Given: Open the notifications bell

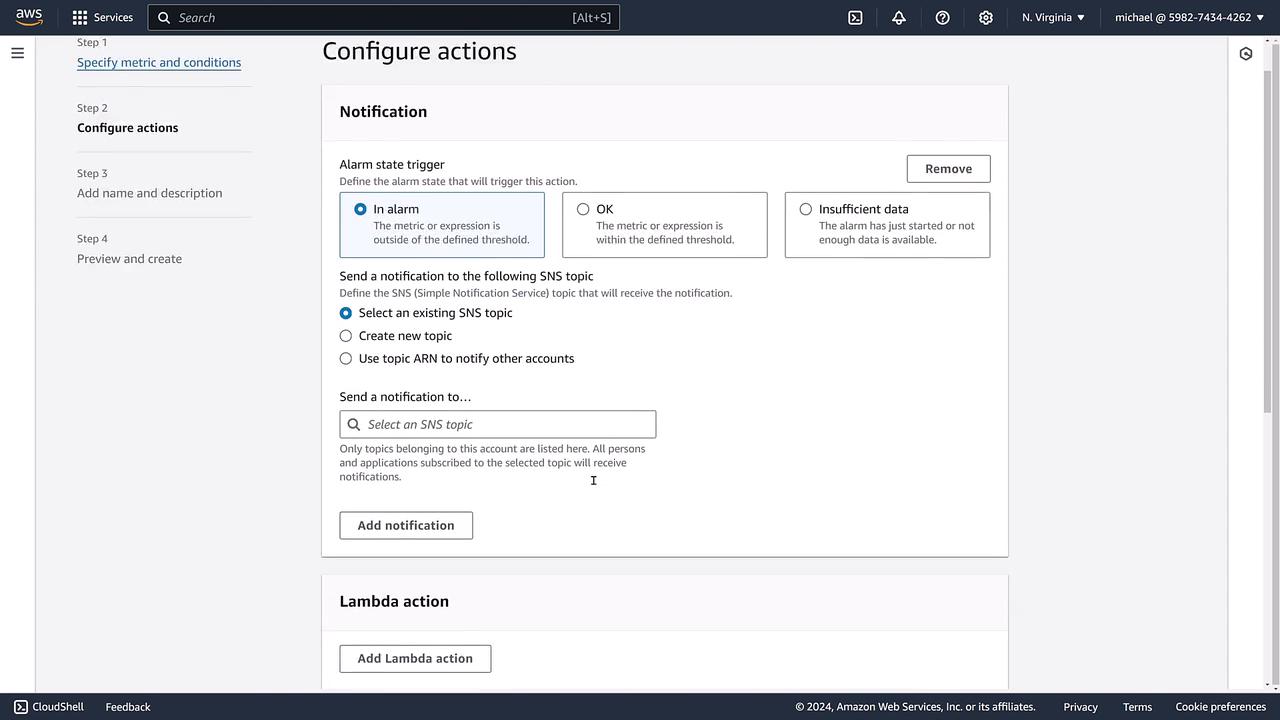Looking at the screenshot, I should 899,17.
